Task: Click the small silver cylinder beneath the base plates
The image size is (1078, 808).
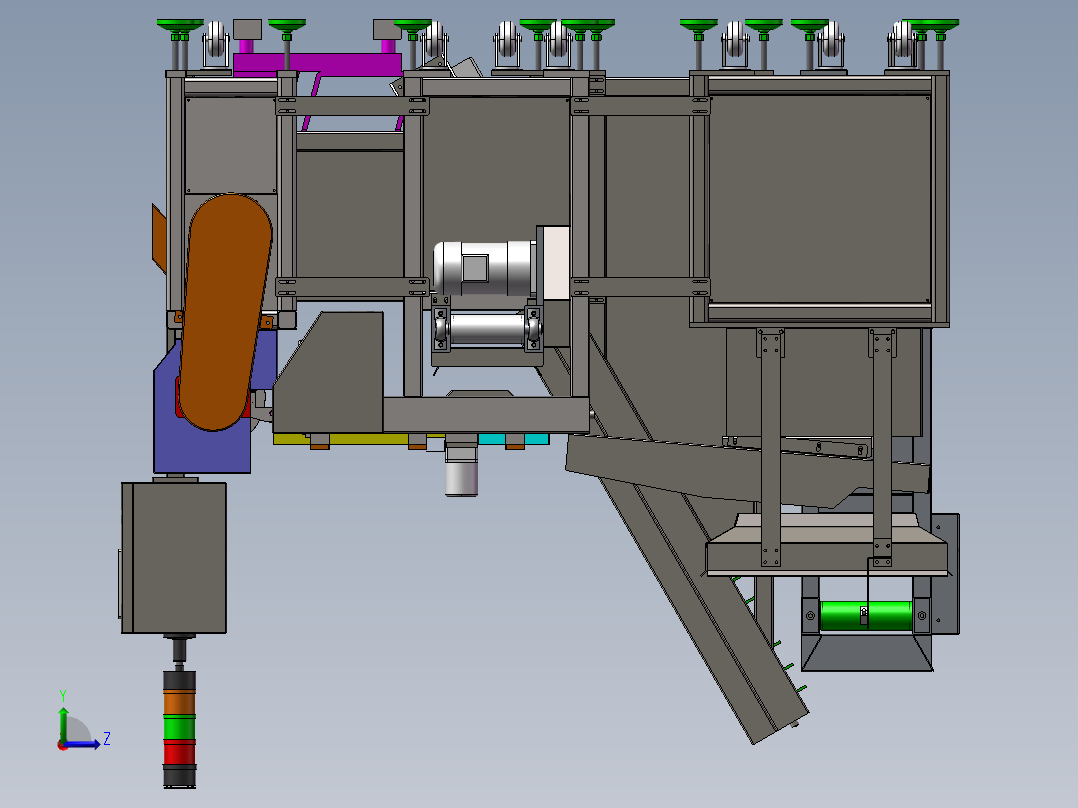Action: click(461, 478)
